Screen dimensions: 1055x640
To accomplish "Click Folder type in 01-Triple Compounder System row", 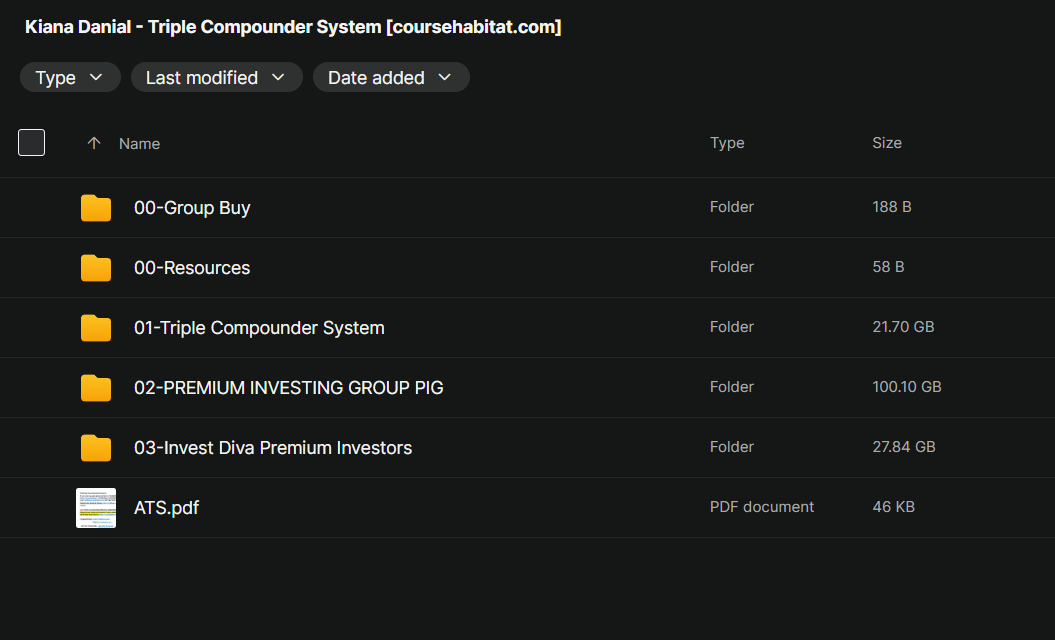I will tap(732, 326).
